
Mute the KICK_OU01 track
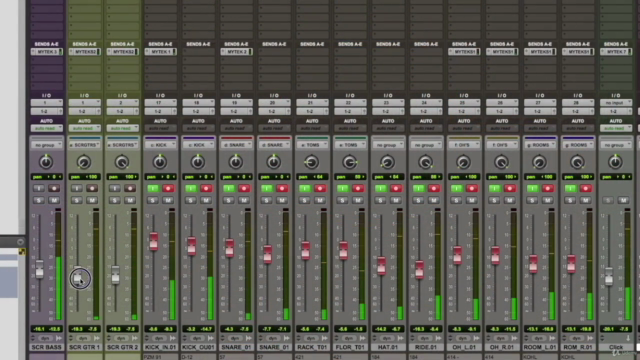206,200
